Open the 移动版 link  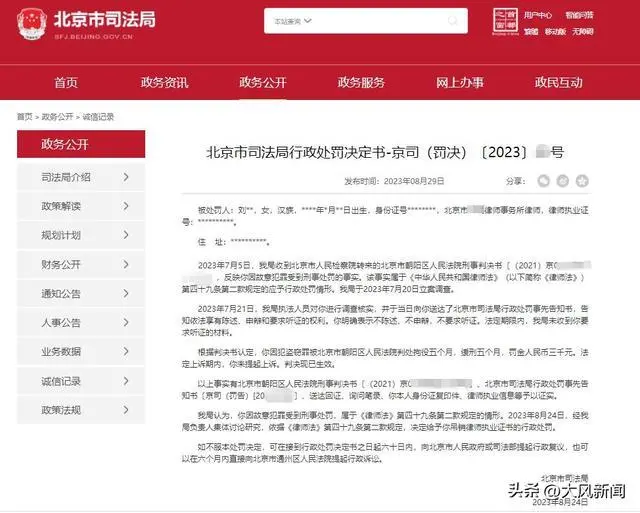pyautogui.click(x=555, y=31)
